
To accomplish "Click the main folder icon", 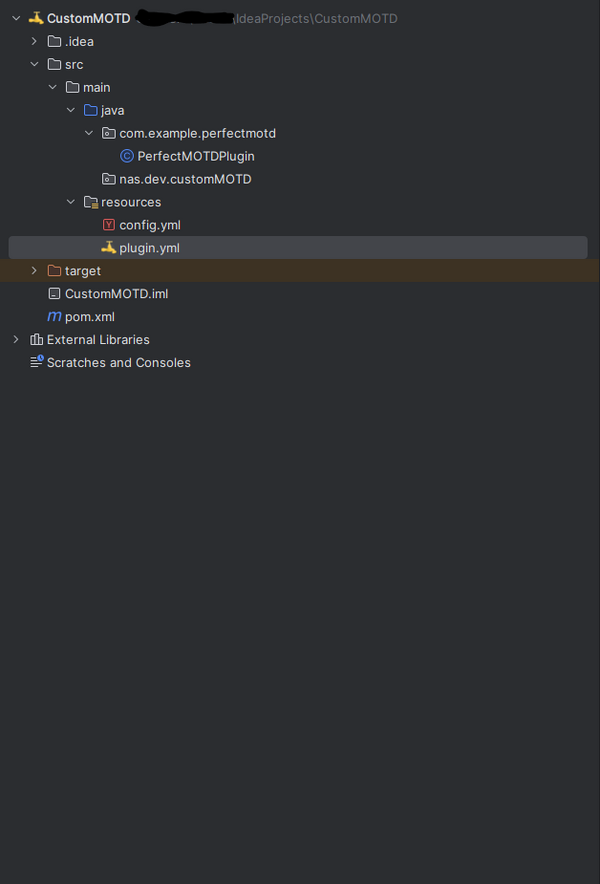I will click(72, 87).
